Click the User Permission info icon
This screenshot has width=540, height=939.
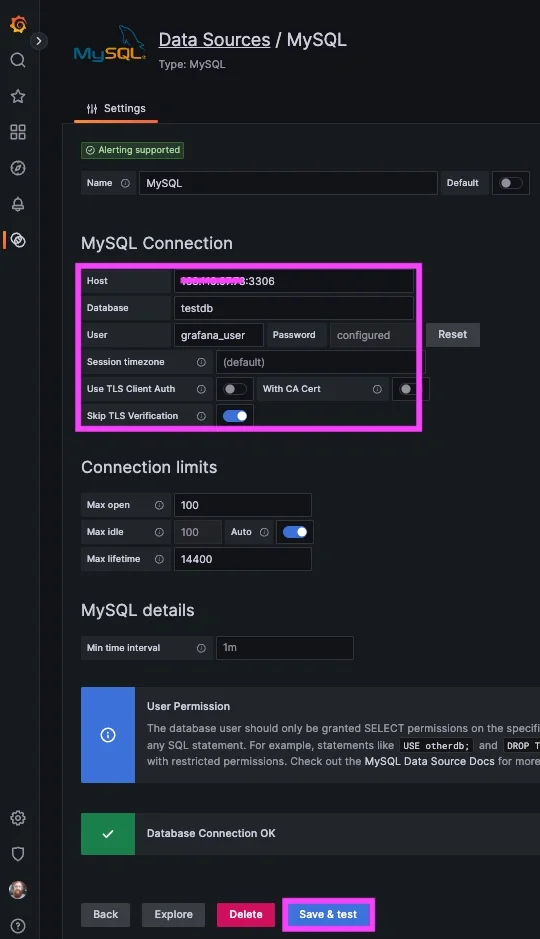pyautogui.click(x=108, y=735)
